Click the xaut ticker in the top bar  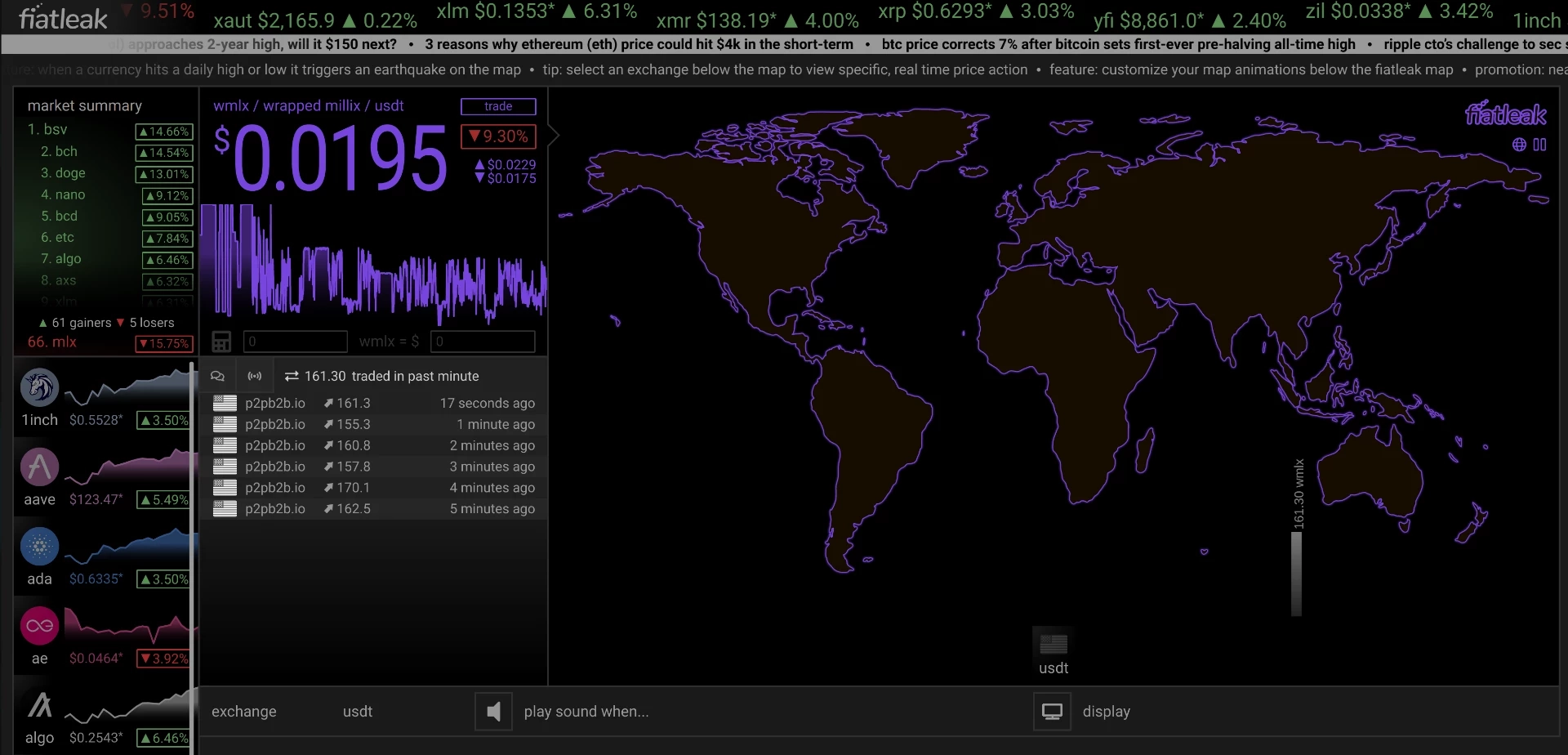(x=315, y=20)
